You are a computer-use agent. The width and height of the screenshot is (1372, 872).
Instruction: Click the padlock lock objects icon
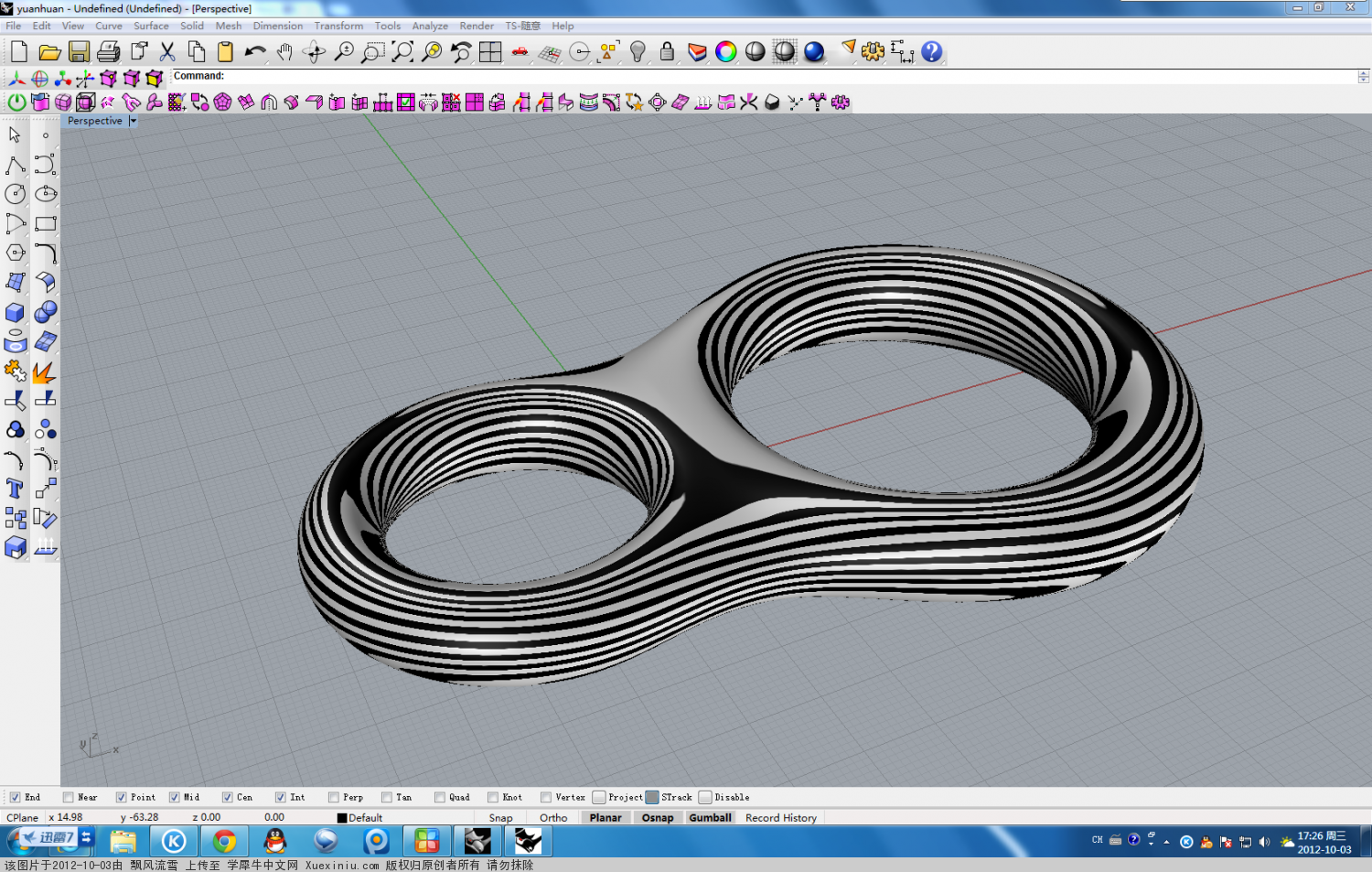[x=667, y=52]
